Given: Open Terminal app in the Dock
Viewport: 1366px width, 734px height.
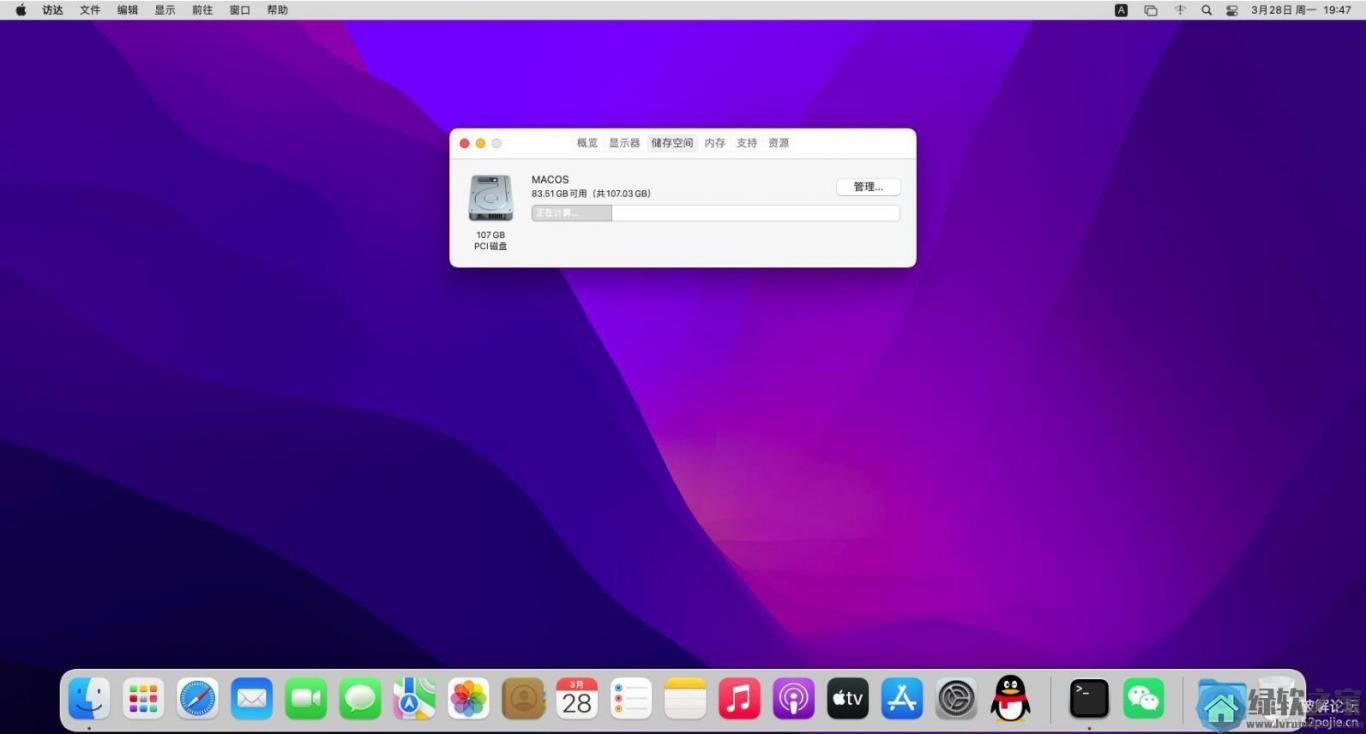Looking at the screenshot, I should pos(1089,699).
